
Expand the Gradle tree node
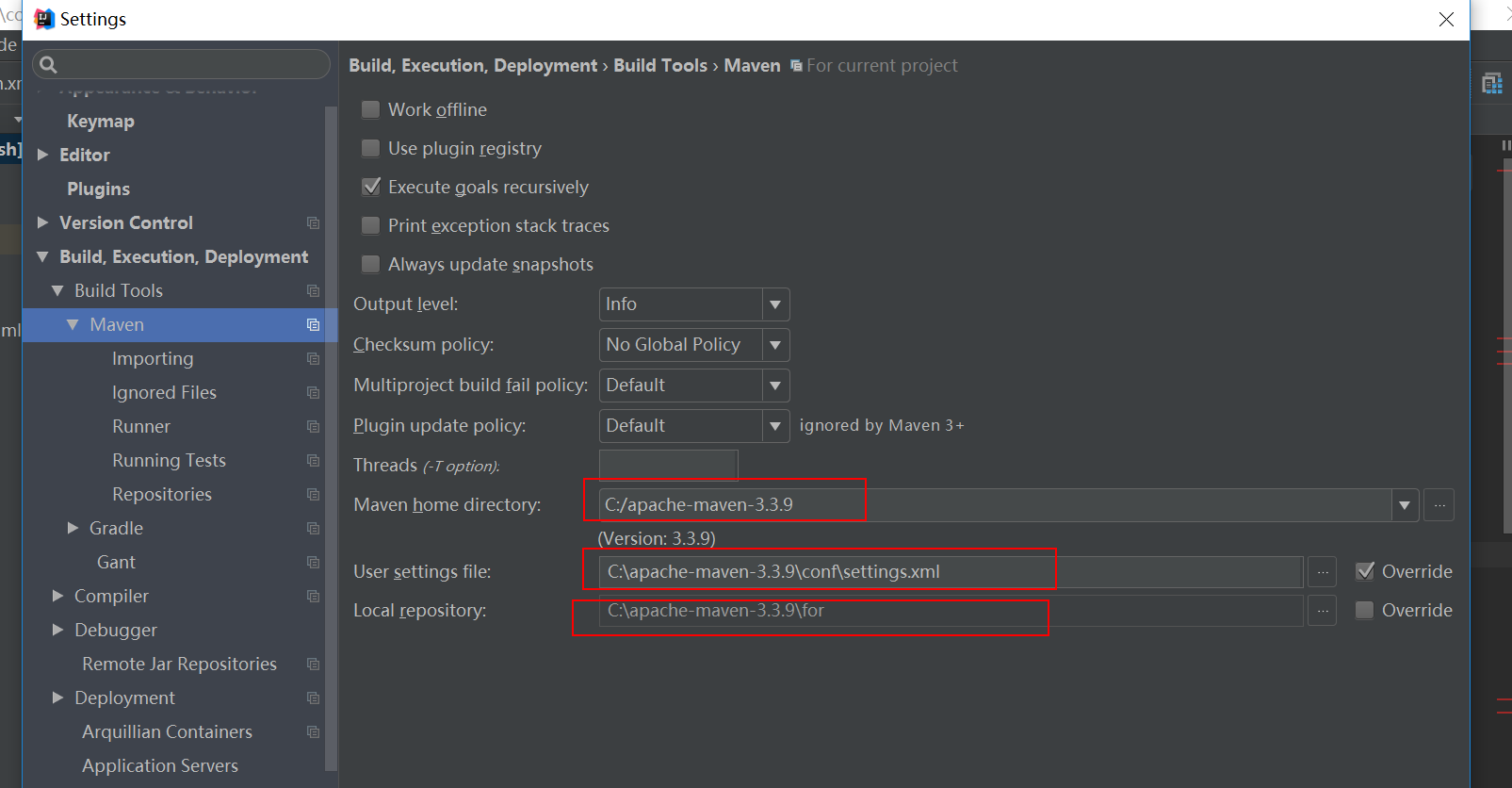pos(73,528)
